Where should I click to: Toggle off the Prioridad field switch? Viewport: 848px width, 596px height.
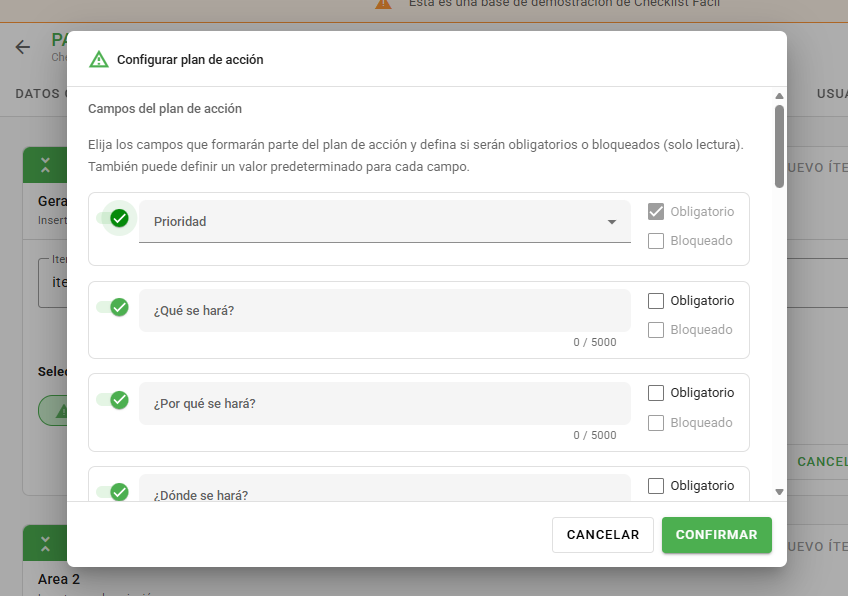[113, 218]
